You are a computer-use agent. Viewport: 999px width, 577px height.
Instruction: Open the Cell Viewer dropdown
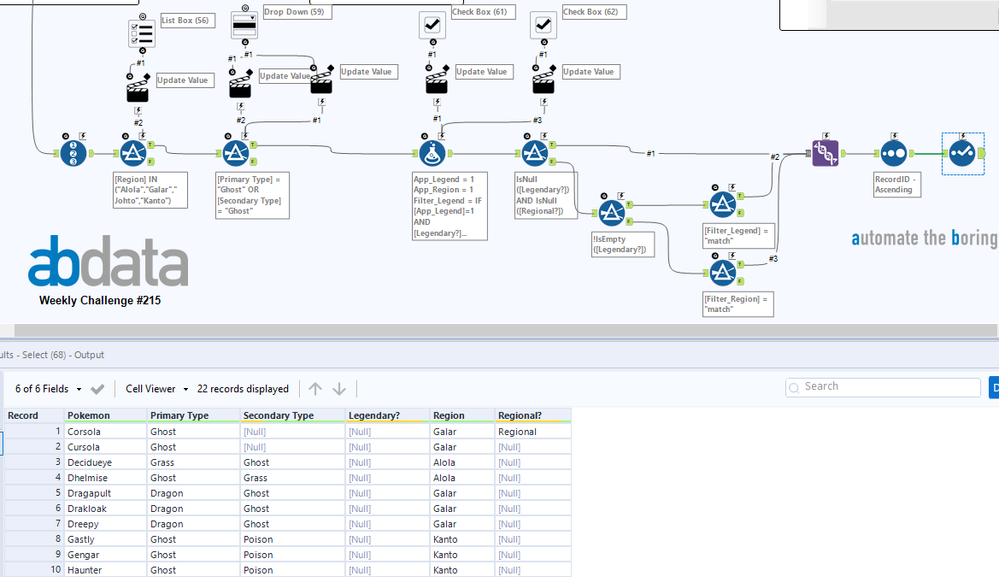[x=157, y=388]
